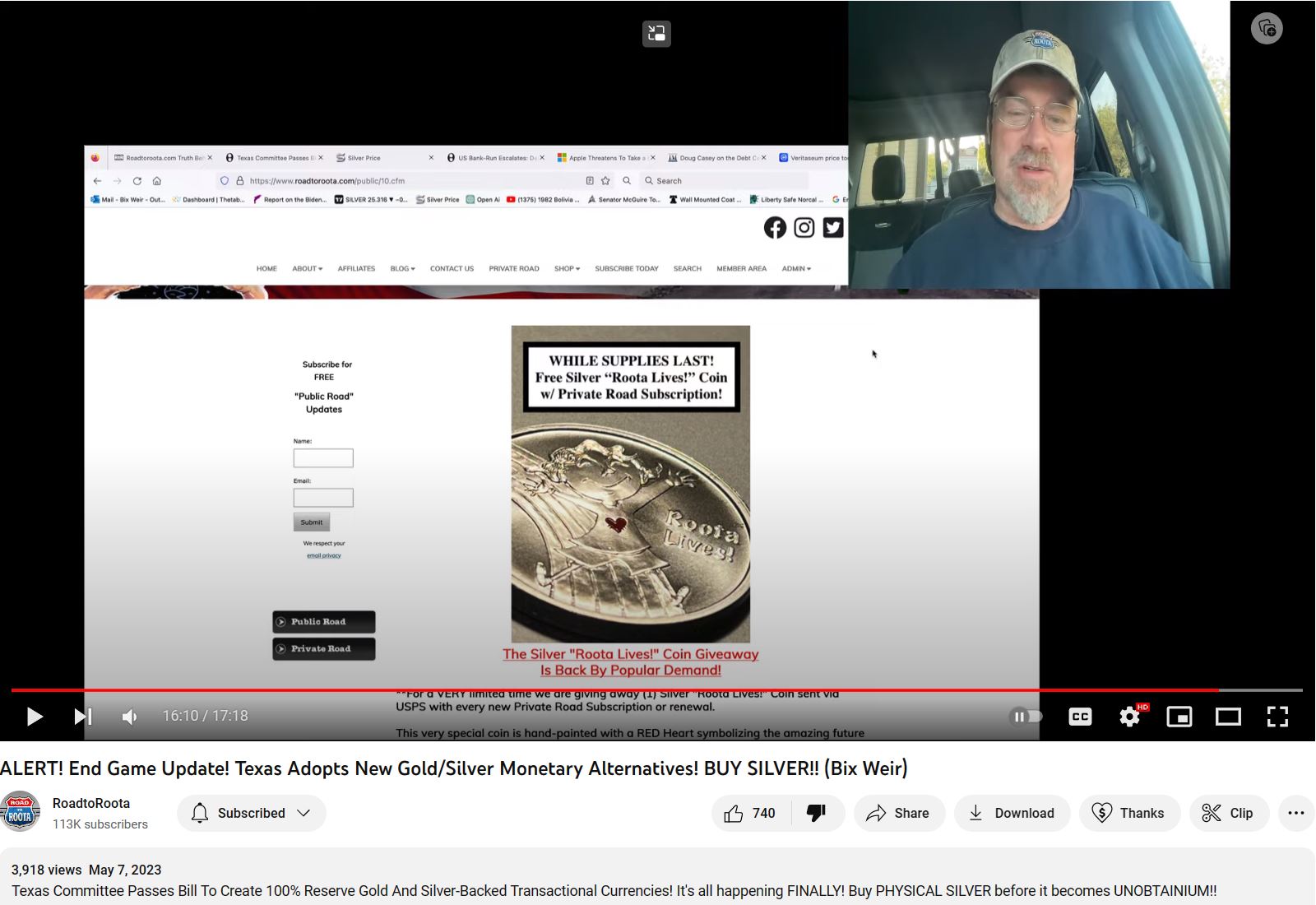Enter full screen mode
1316x905 pixels.
[1277, 717]
